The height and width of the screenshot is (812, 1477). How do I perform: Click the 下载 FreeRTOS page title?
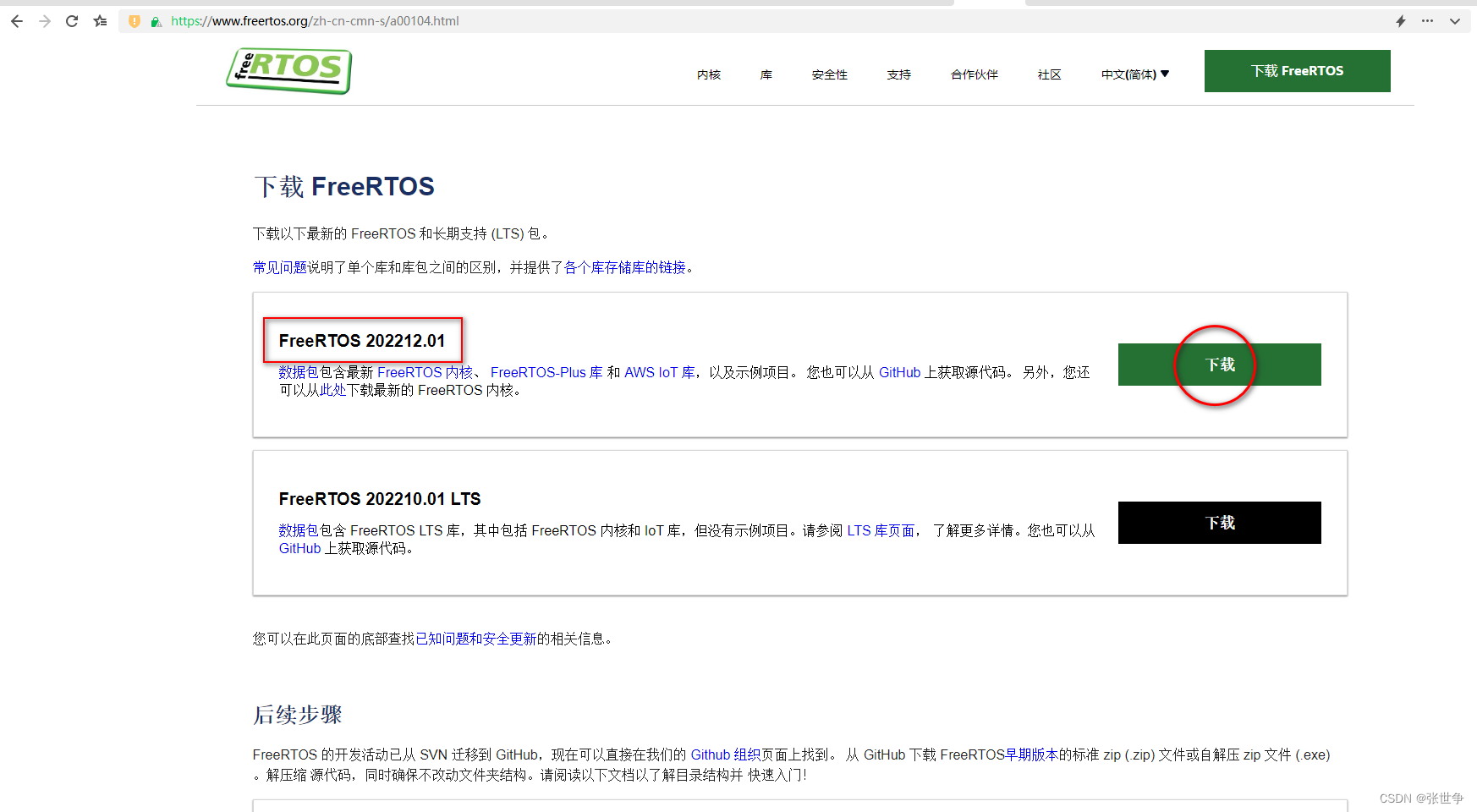[344, 186]
